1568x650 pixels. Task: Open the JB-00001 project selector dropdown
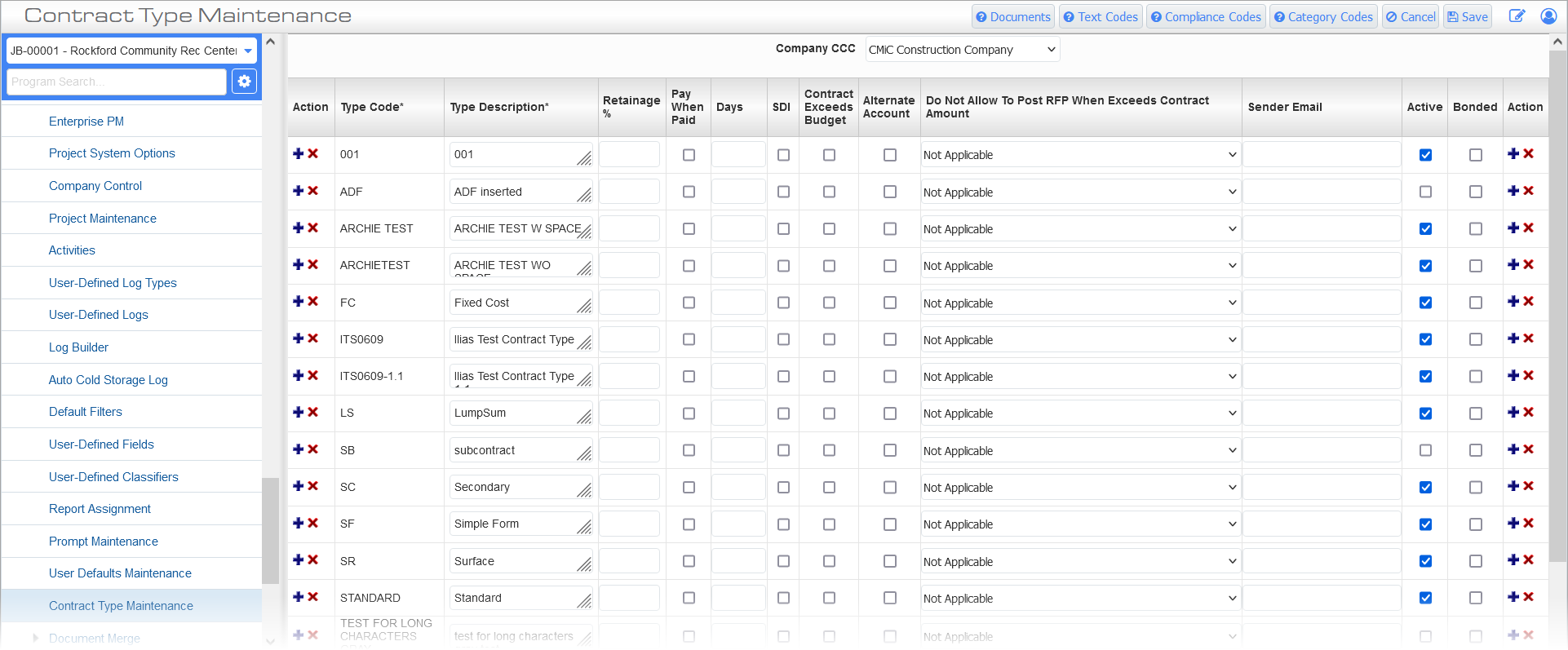132,51
